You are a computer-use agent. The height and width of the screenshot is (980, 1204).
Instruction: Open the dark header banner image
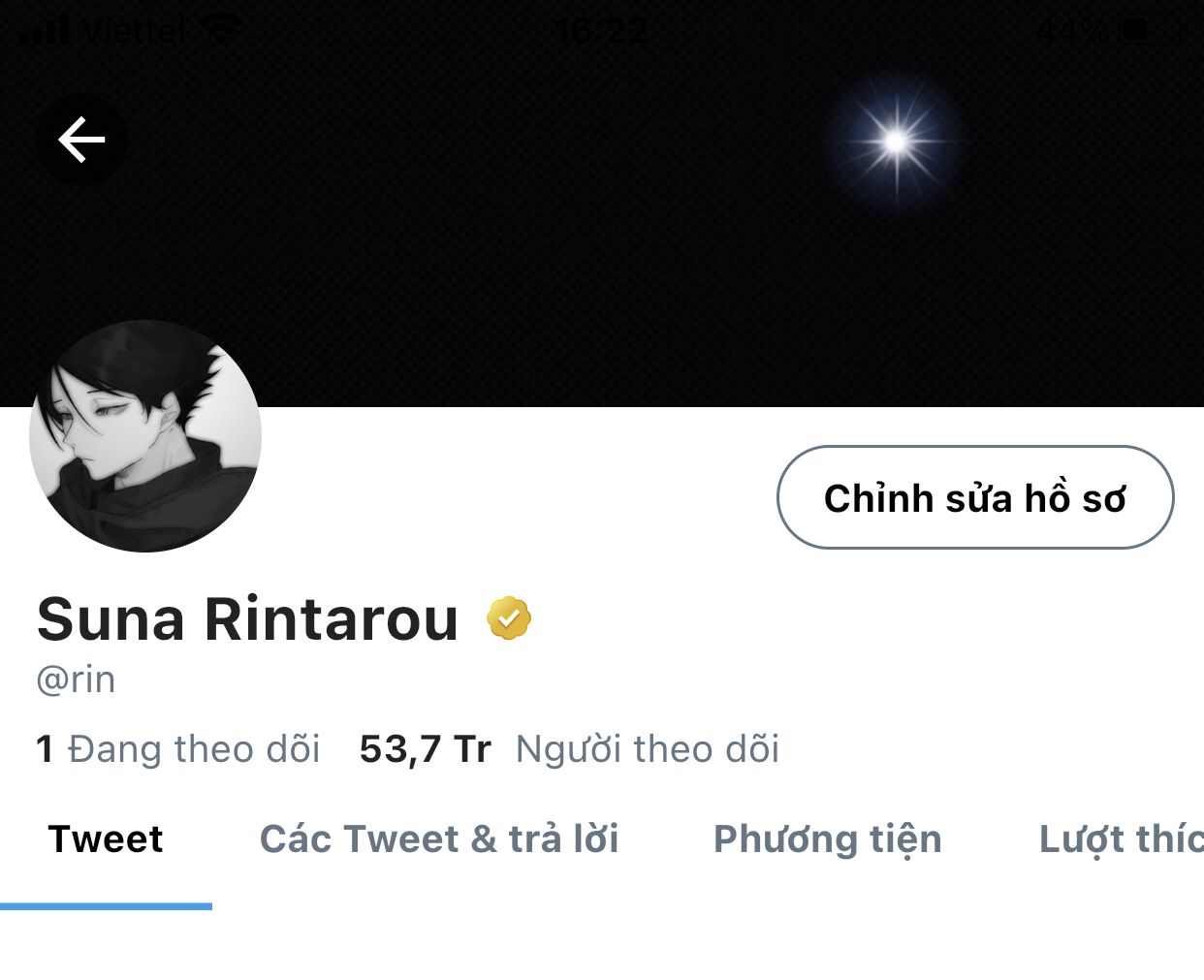(x=602, y=204)
